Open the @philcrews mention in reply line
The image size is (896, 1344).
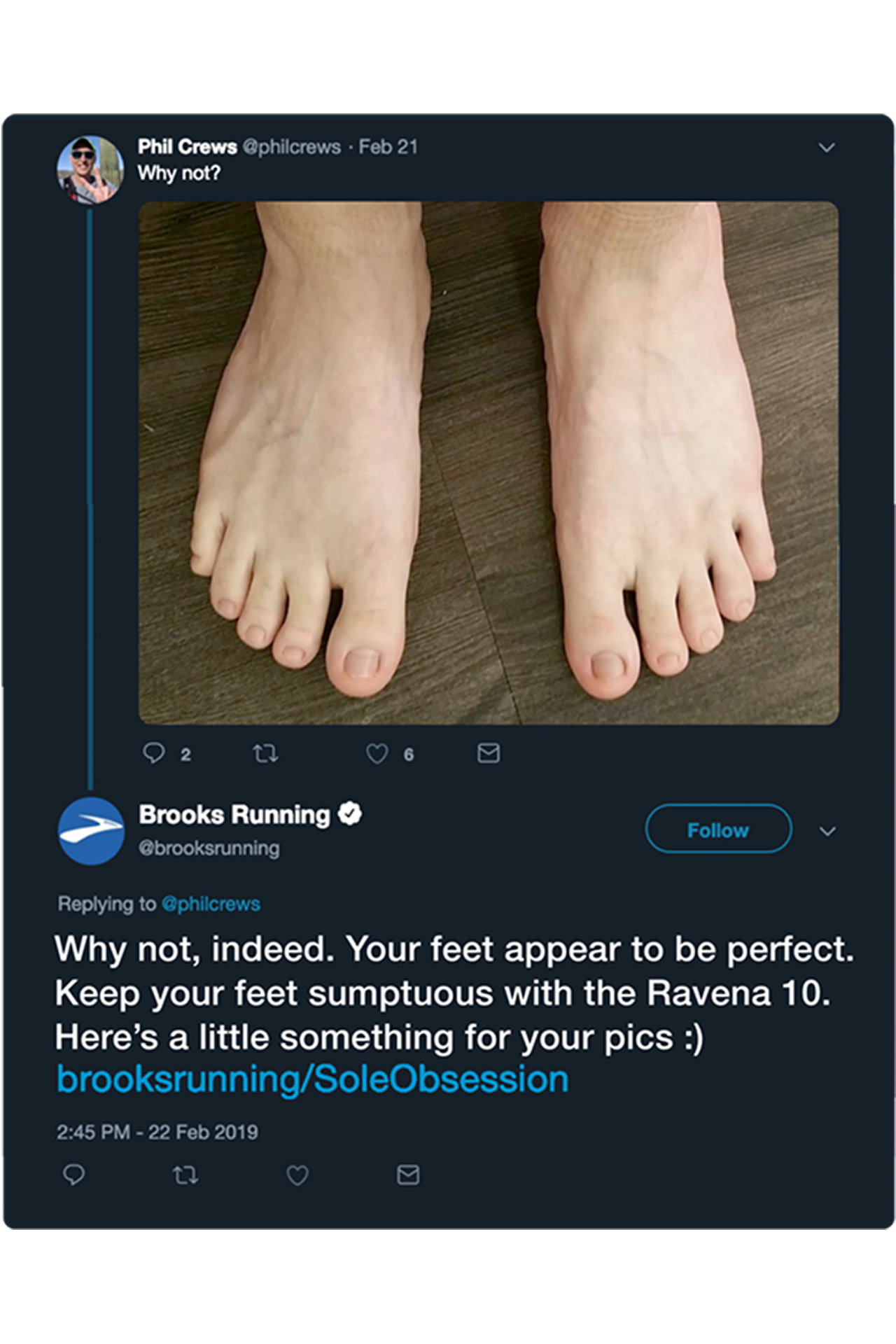tap(211, 904)
